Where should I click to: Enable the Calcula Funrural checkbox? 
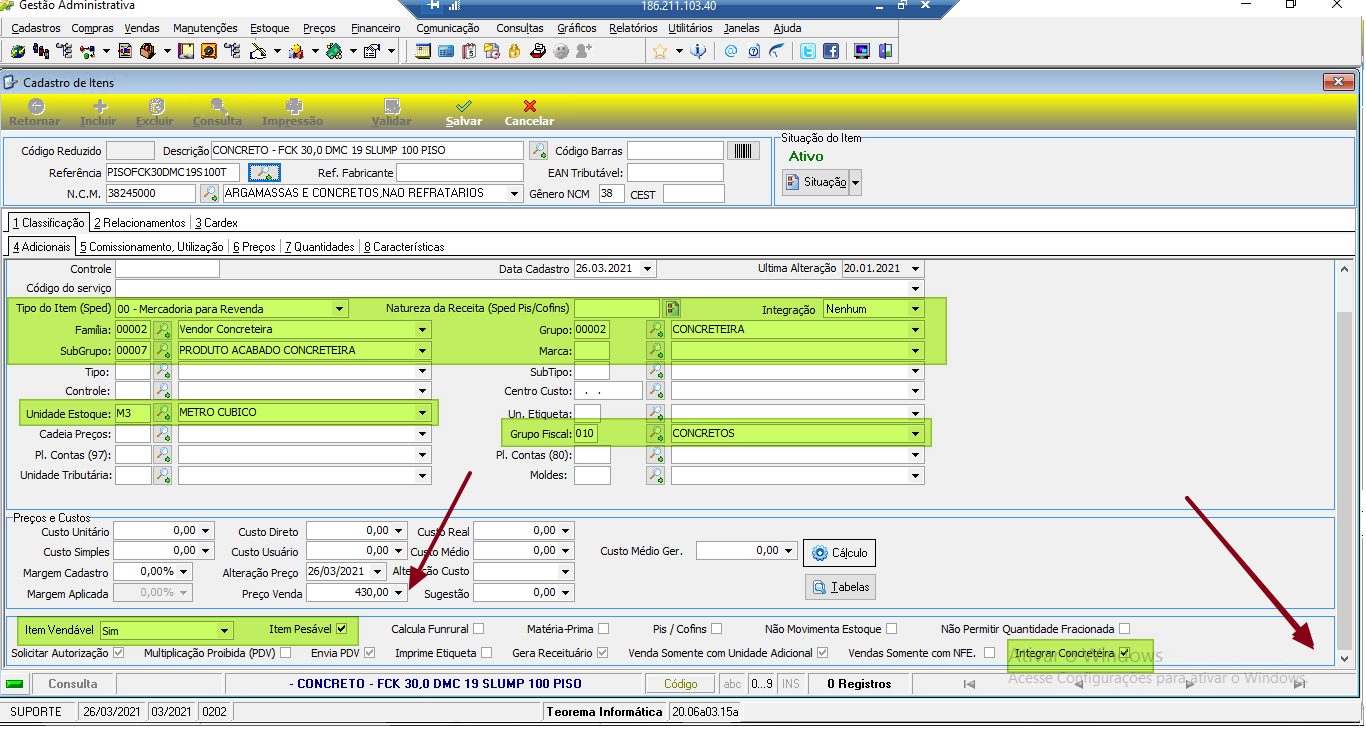point(478,629)
